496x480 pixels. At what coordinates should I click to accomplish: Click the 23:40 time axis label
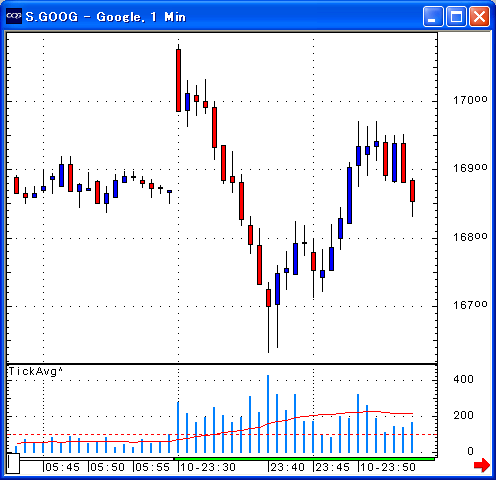(x=287, y=467)
